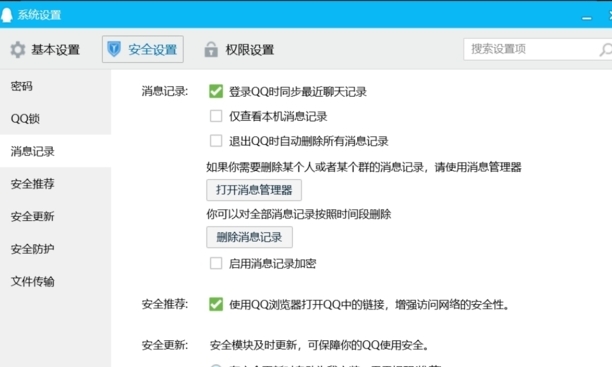This screenshot has width=612, height=367.
Task: Click the 安全更新: section label
Action: coord(165,345)
